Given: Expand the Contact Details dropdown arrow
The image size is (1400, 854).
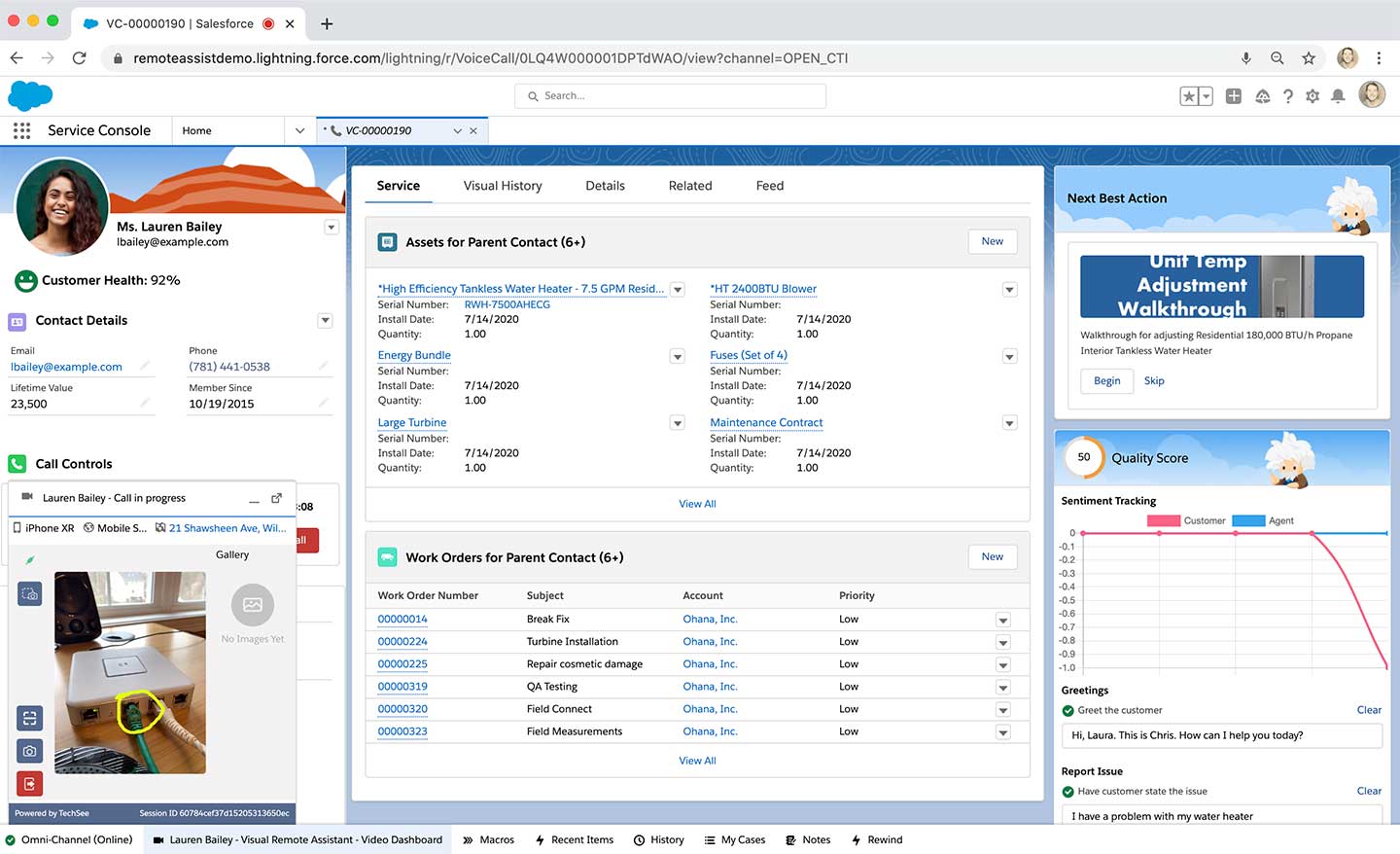Looking at the screenshot, I should [326, 321].
